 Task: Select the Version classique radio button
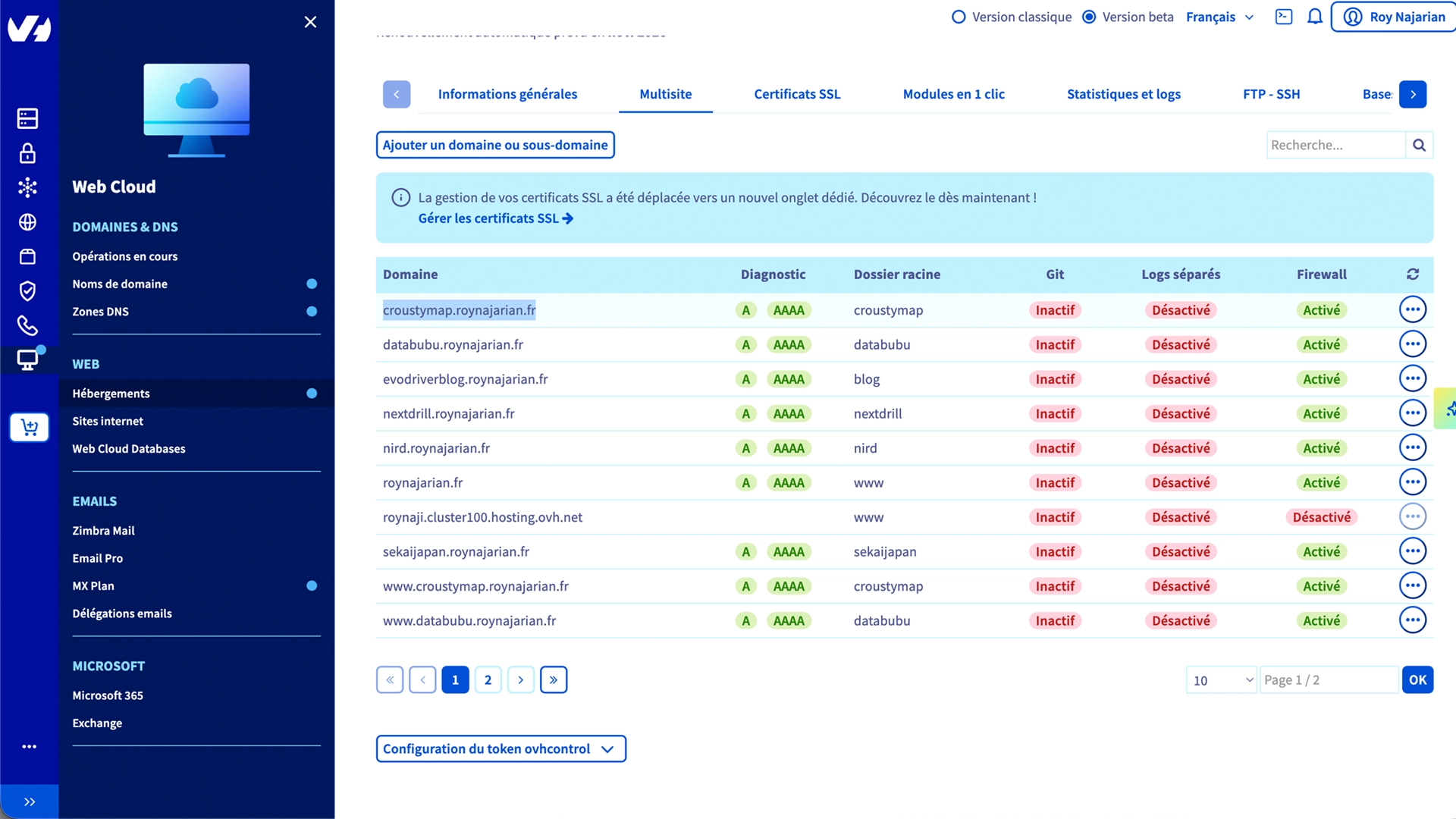(959, 17)
